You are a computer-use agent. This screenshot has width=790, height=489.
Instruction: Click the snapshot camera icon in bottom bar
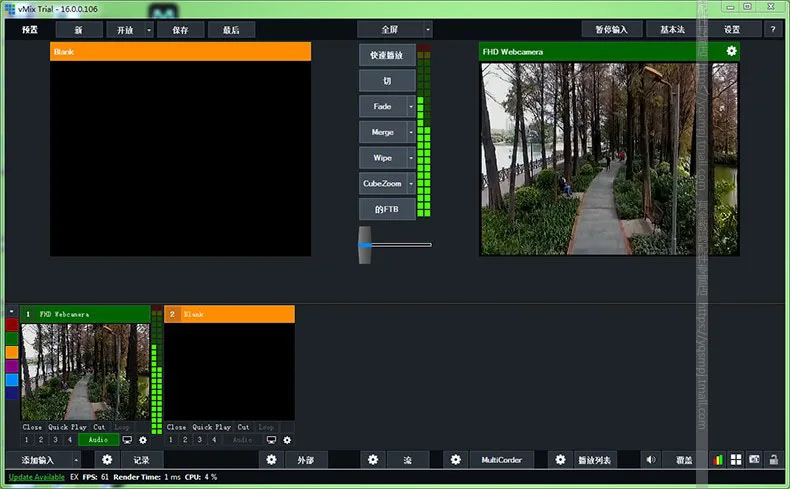tap(754, 460)
